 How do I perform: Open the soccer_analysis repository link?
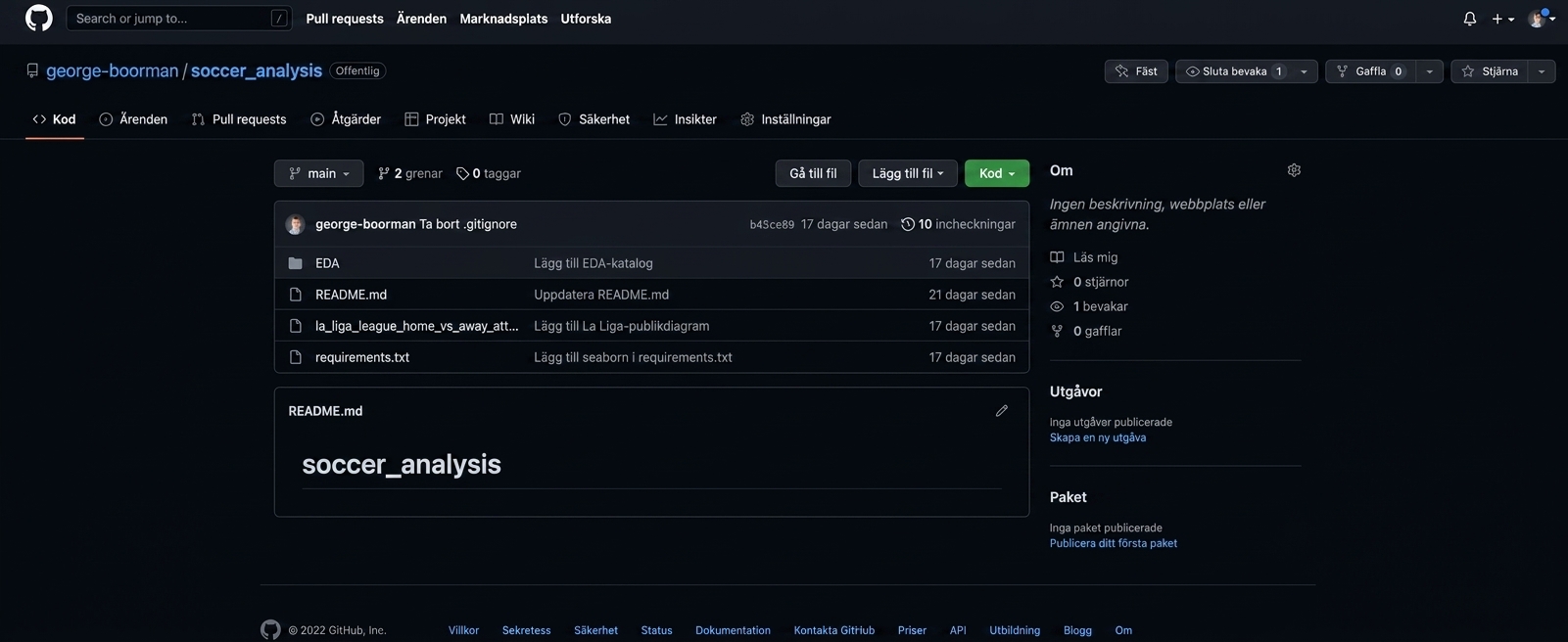257,70
